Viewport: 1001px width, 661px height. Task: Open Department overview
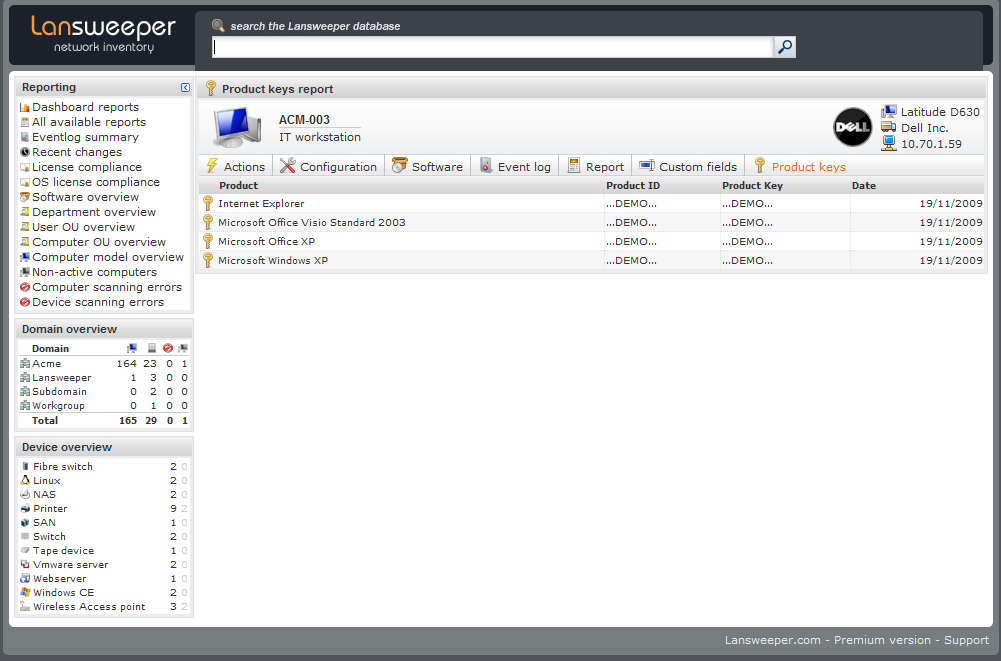click(94, 212)
